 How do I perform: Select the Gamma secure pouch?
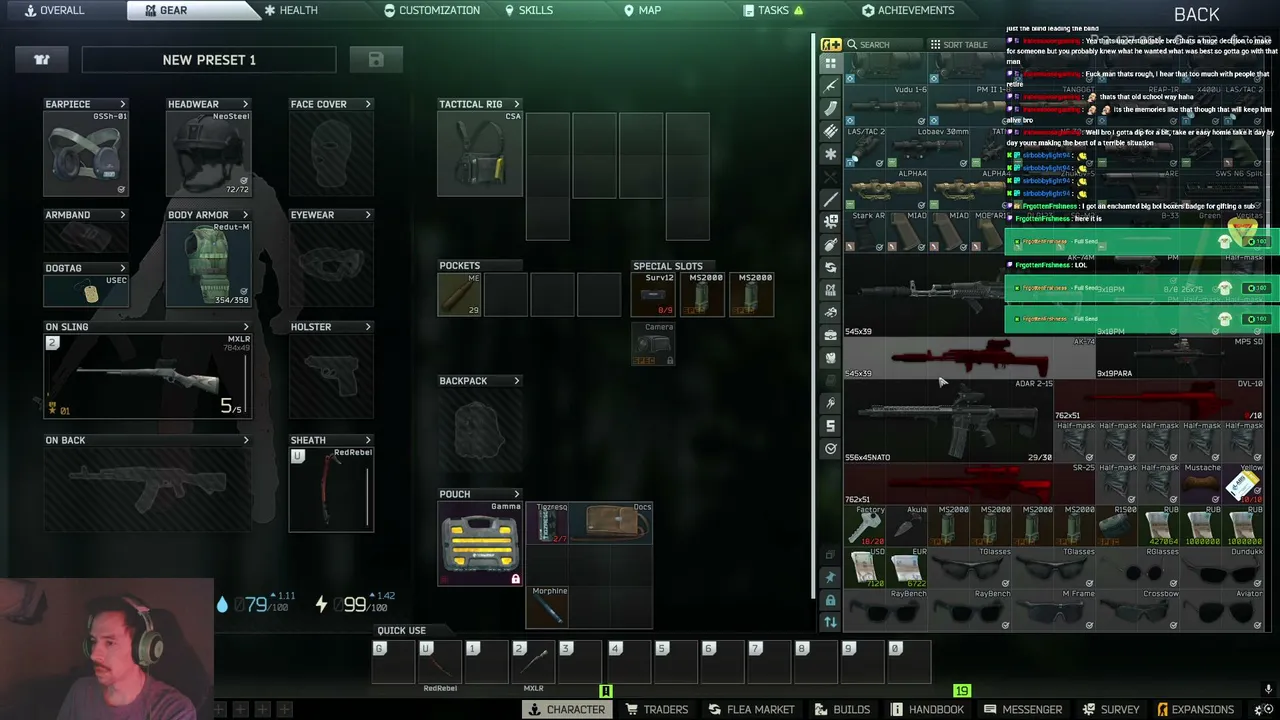click(x=480, y=544)
